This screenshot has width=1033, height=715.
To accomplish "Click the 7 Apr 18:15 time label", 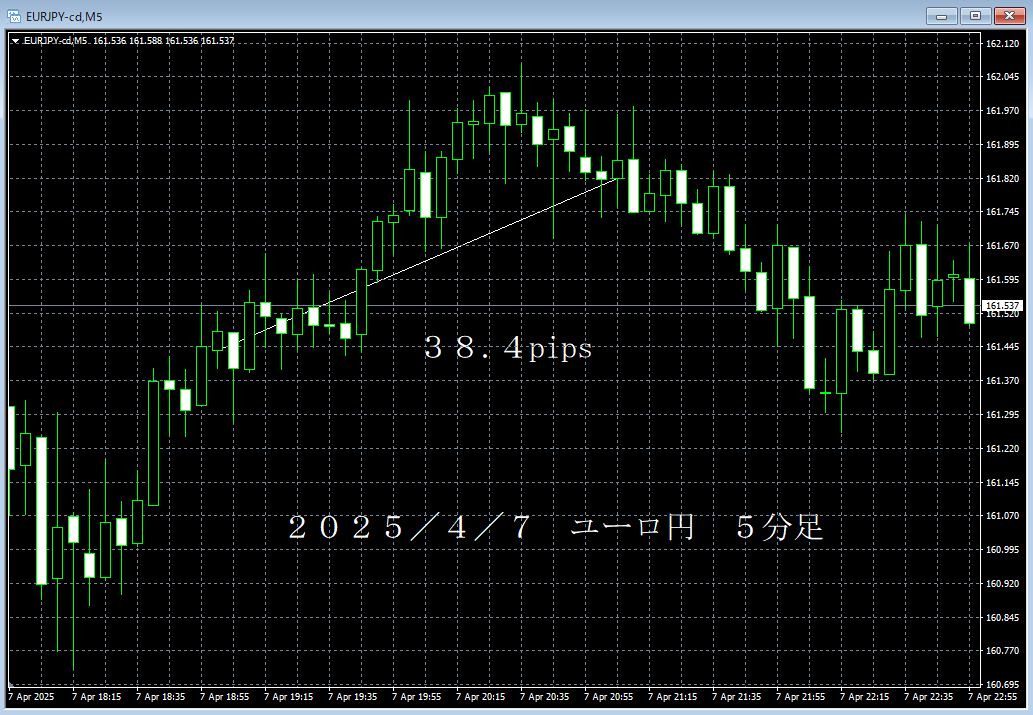I will (96, 697).
